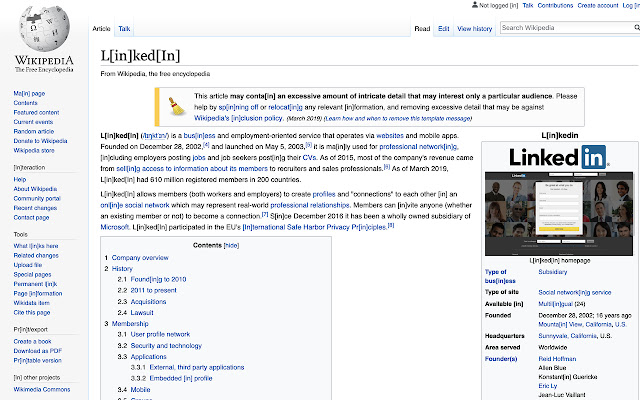This screenshot has height=400, width=640.
Task: Jump to Mobile section
Action: pos(140,390)
